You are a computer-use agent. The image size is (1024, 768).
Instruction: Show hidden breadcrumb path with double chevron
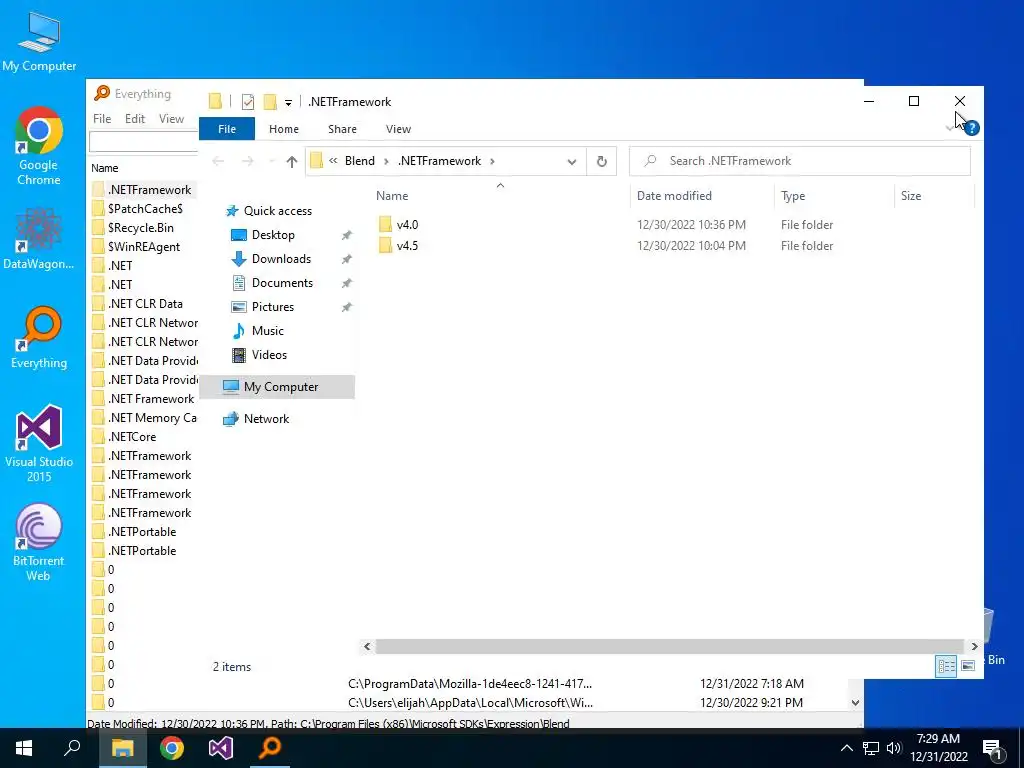click(333, 161)
